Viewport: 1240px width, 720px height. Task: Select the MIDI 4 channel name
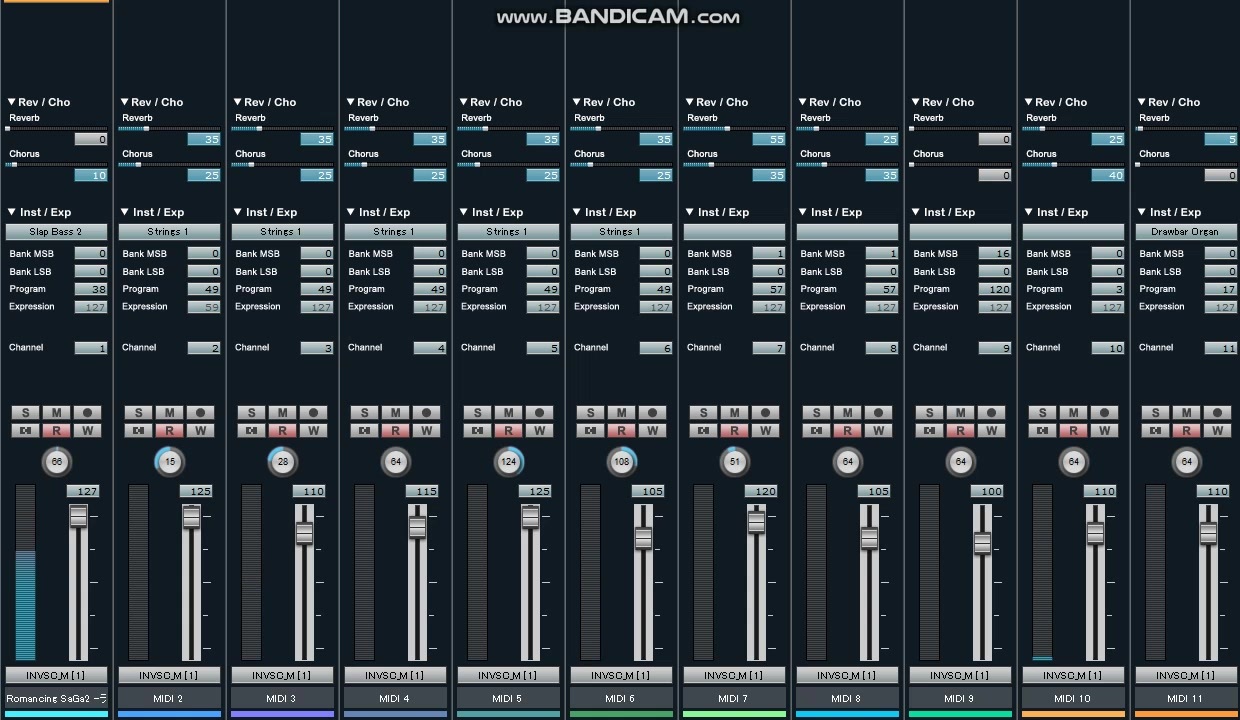coord(395,698)
